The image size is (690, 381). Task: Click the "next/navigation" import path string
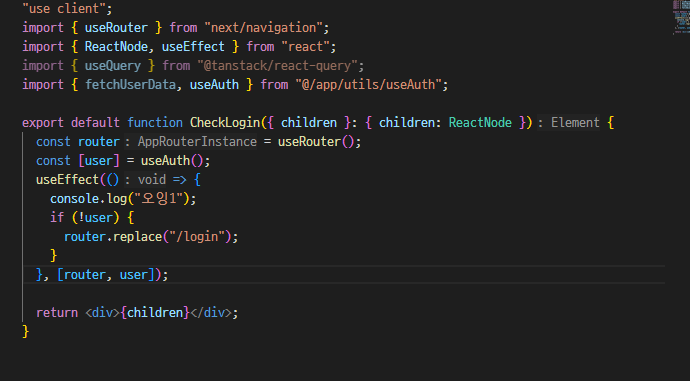coord(264,28)
